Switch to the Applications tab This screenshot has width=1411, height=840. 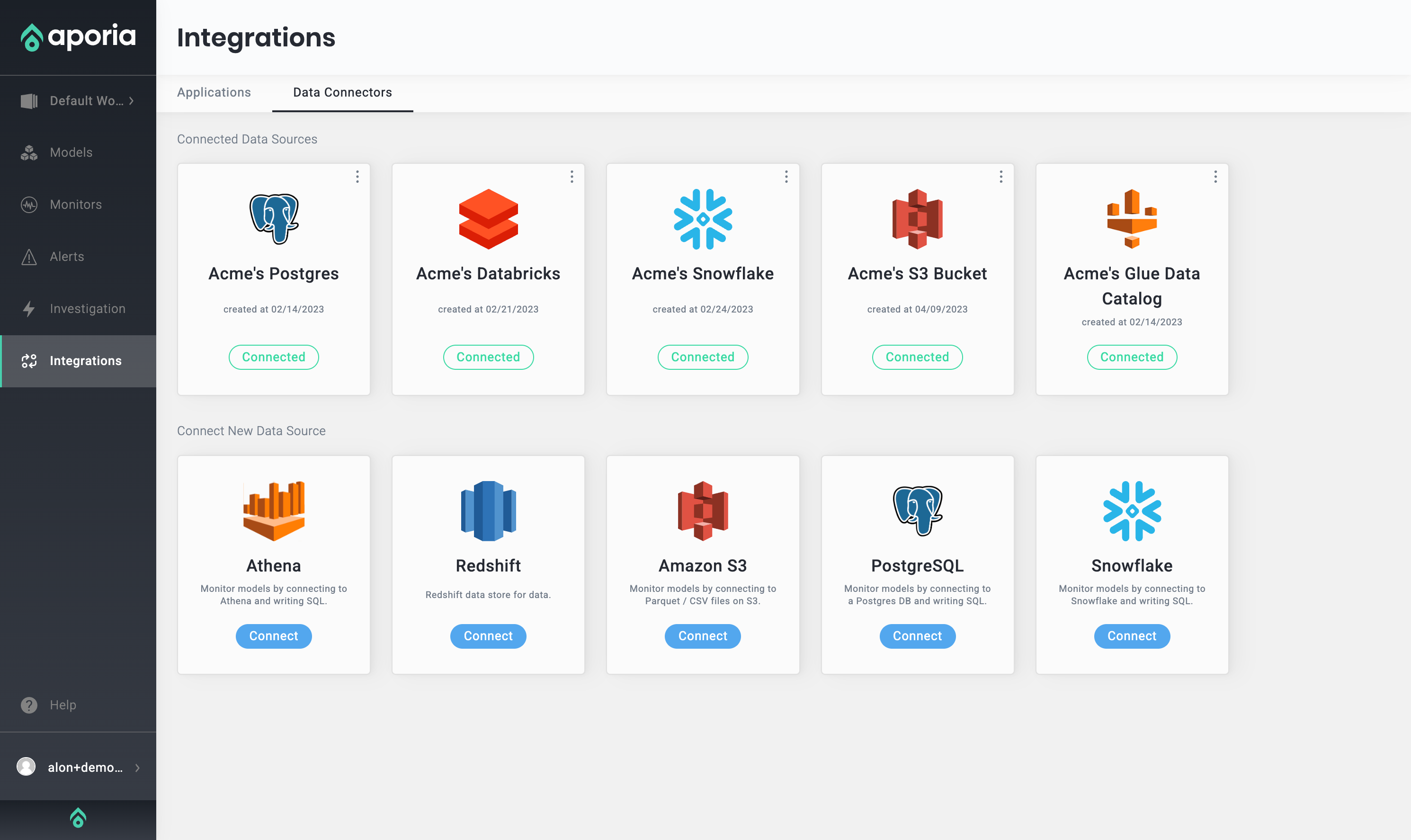click(214, 92)
